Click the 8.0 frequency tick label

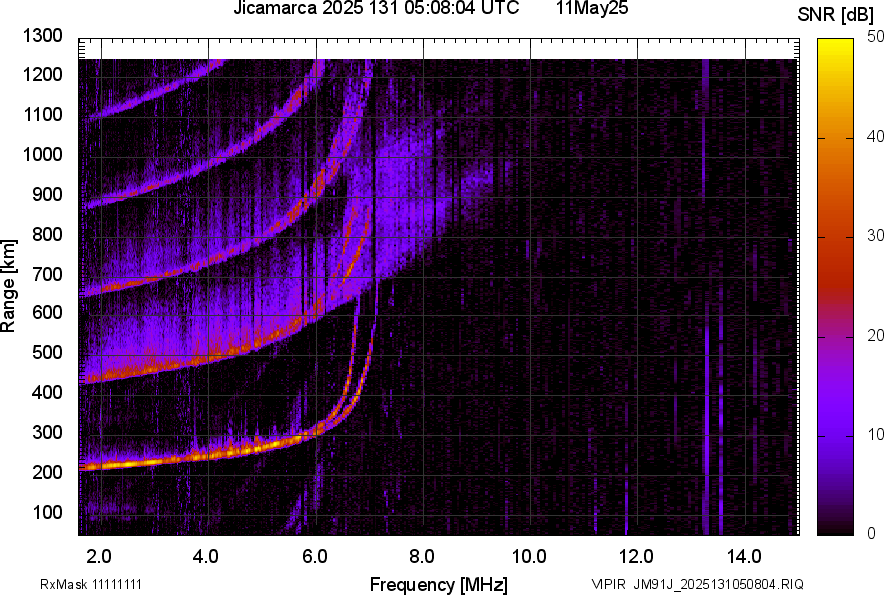(422, 557)
